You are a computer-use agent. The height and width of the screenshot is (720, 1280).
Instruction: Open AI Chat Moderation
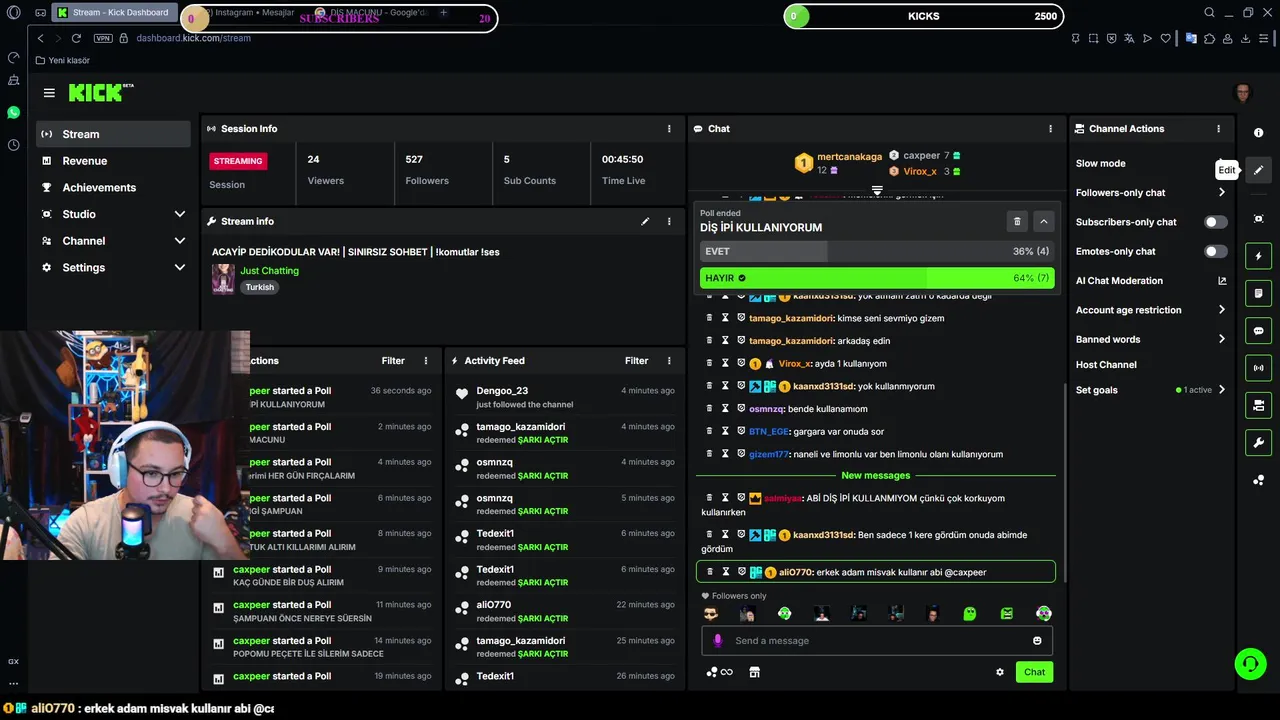point(1151,281)
